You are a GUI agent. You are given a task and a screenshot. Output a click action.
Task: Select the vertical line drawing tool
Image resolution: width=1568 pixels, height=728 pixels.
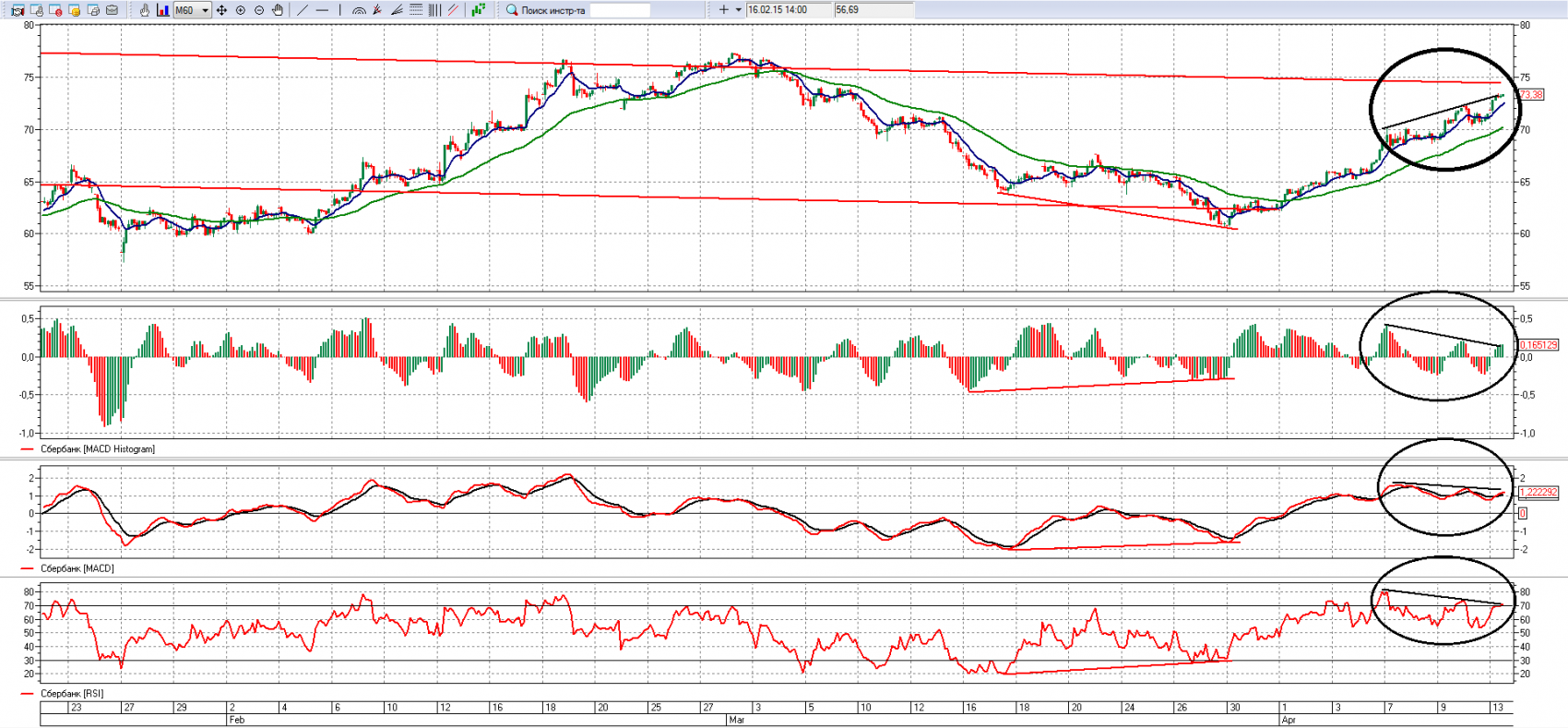point(339,10)
